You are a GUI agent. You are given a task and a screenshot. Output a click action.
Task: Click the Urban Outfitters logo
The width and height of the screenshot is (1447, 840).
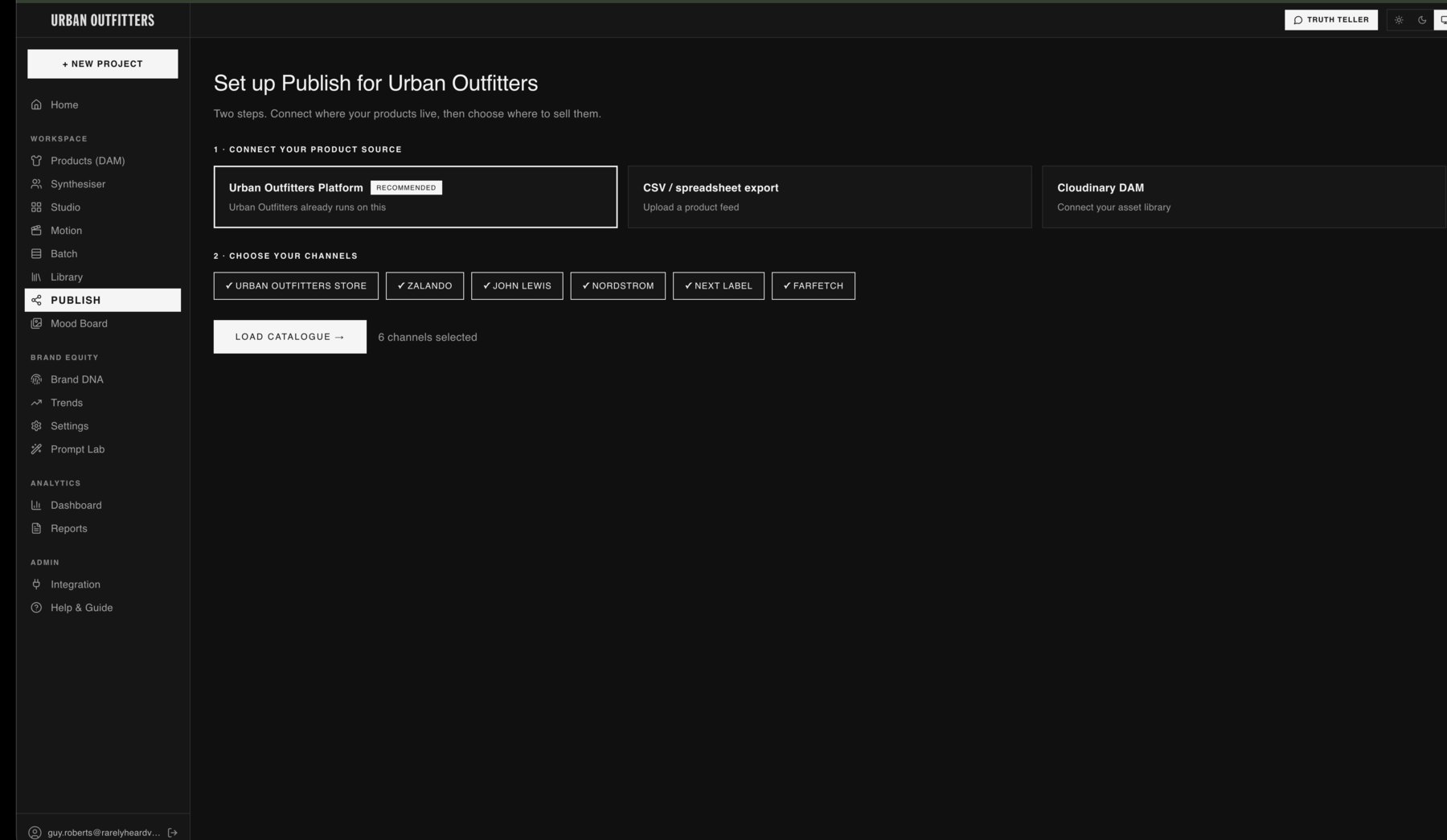pos(103,20)
